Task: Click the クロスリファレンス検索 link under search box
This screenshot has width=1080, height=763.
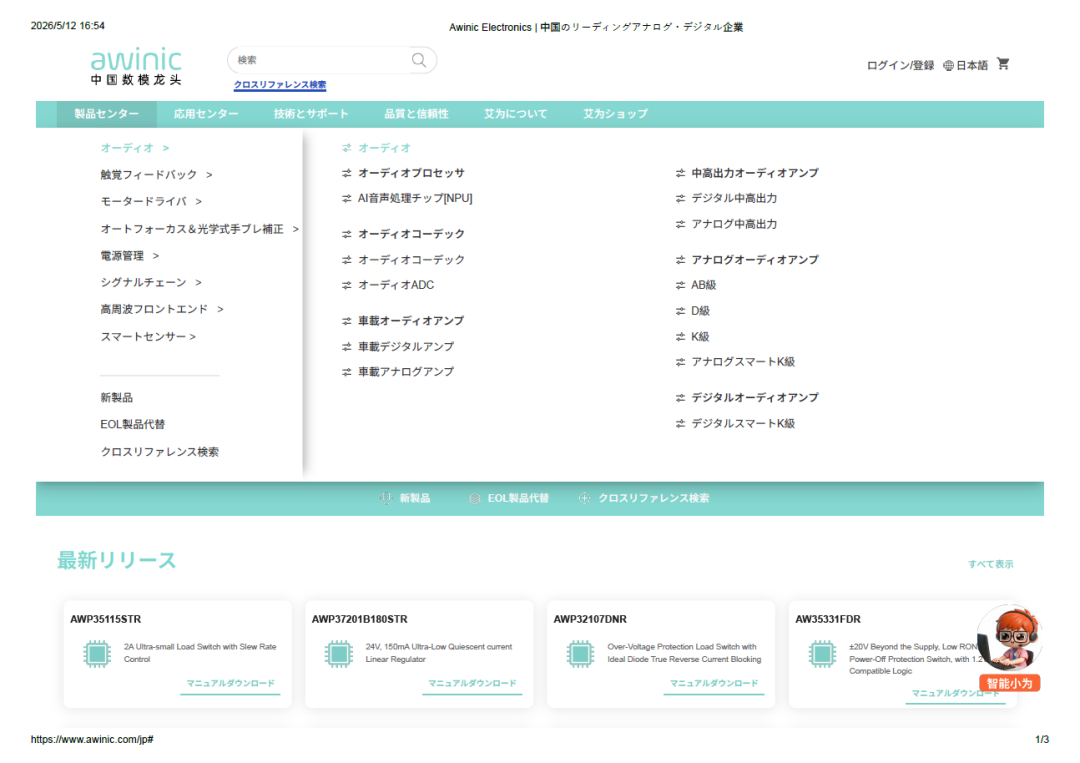Action: tap(280, 85)
